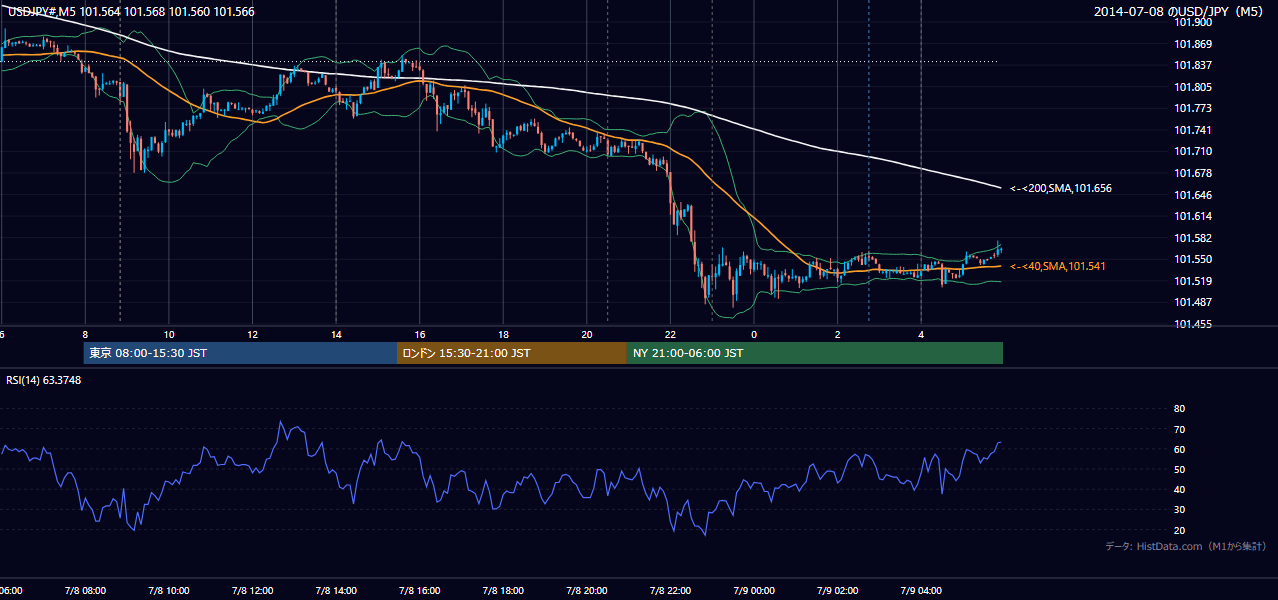Click the 7/8 12:00 date axis label
Screen dimensions: 1278x600
point(252,591)
